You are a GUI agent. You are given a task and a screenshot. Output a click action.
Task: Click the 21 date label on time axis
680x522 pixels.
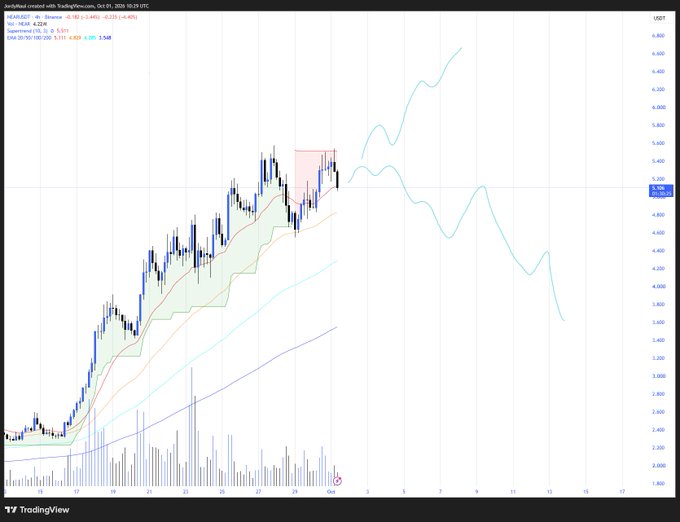click(149, 492)
